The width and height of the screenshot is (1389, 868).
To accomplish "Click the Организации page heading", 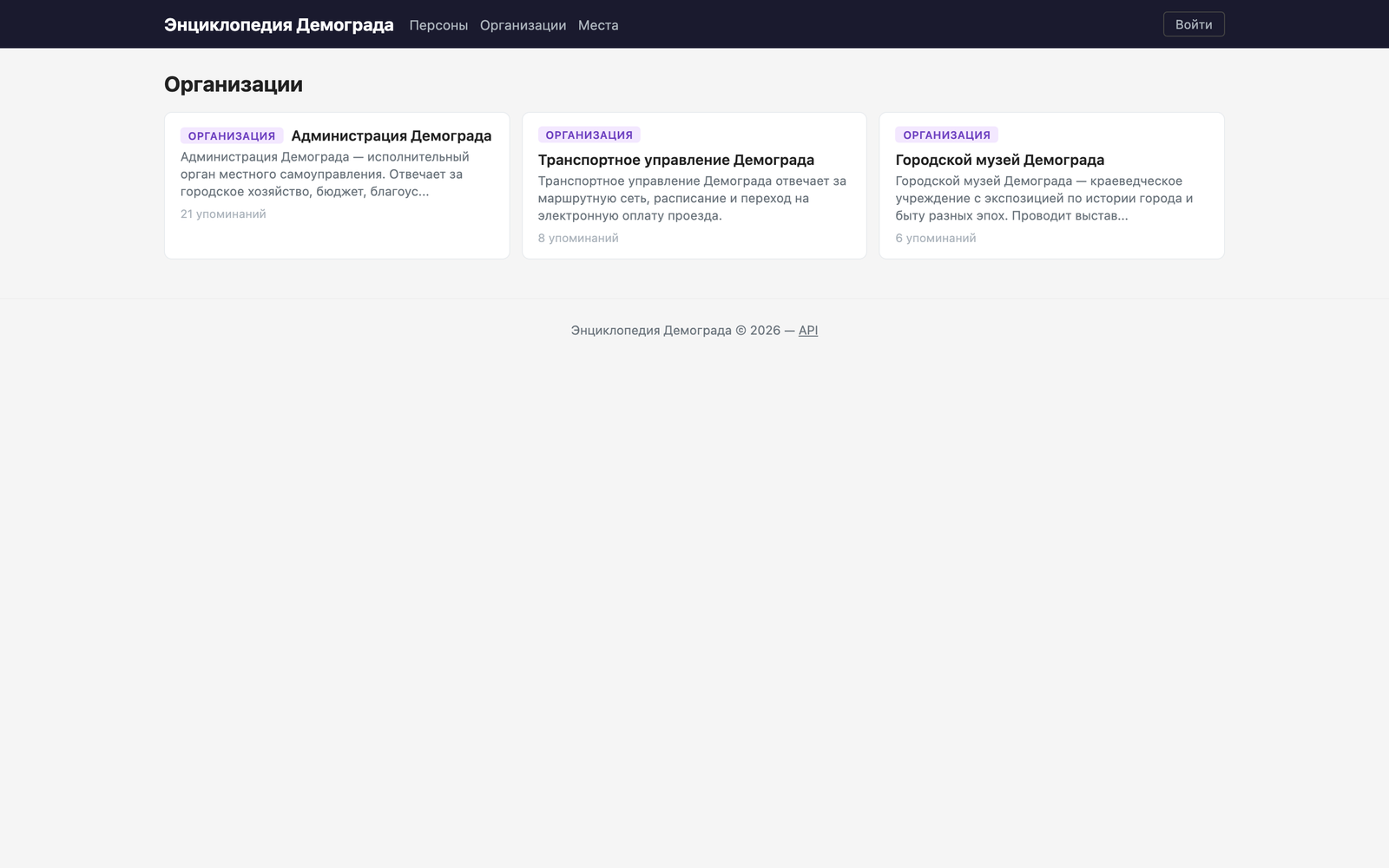I will tap(234, 84).
